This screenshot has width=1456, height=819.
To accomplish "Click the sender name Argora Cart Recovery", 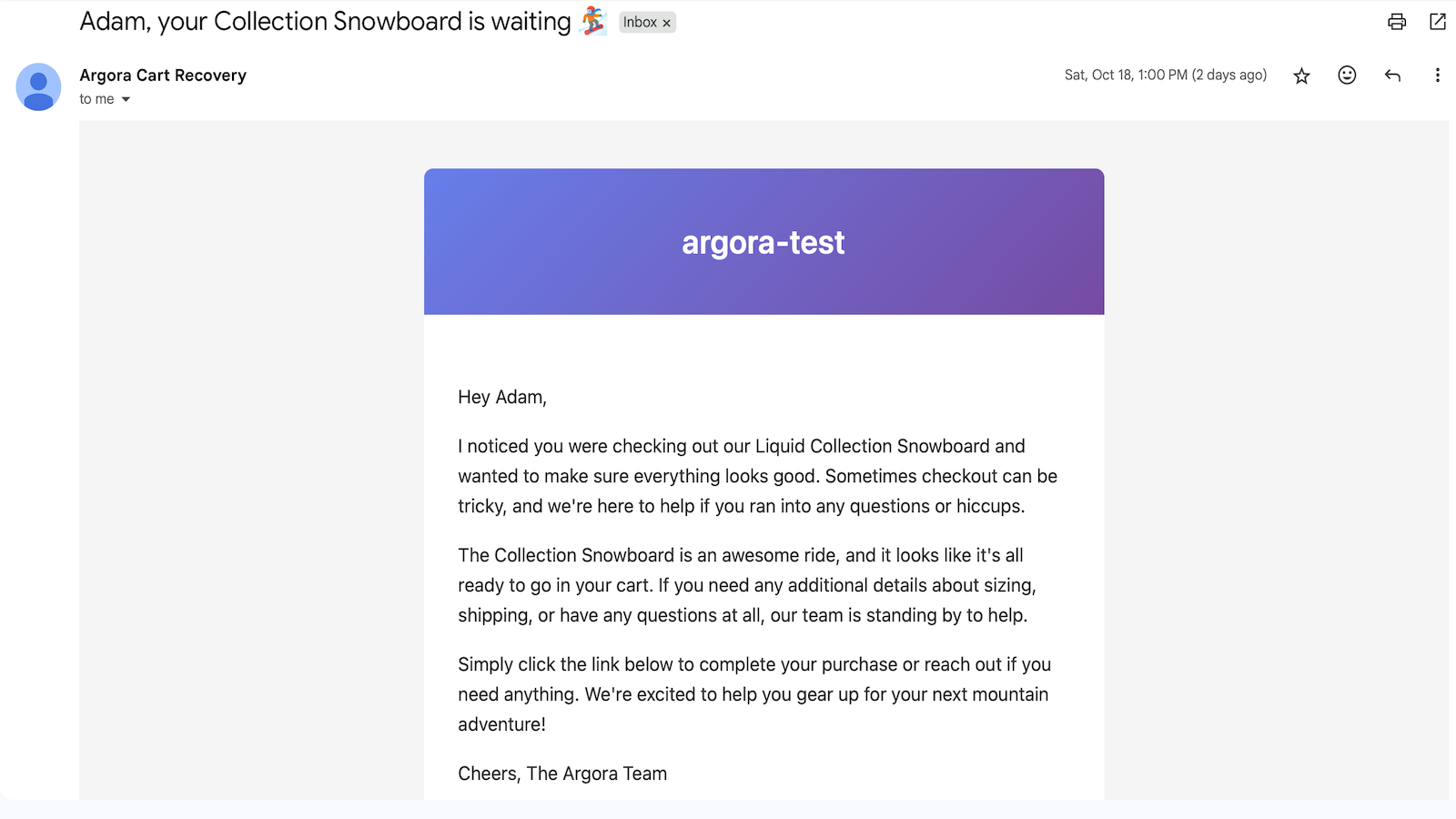I will (163, 75).
